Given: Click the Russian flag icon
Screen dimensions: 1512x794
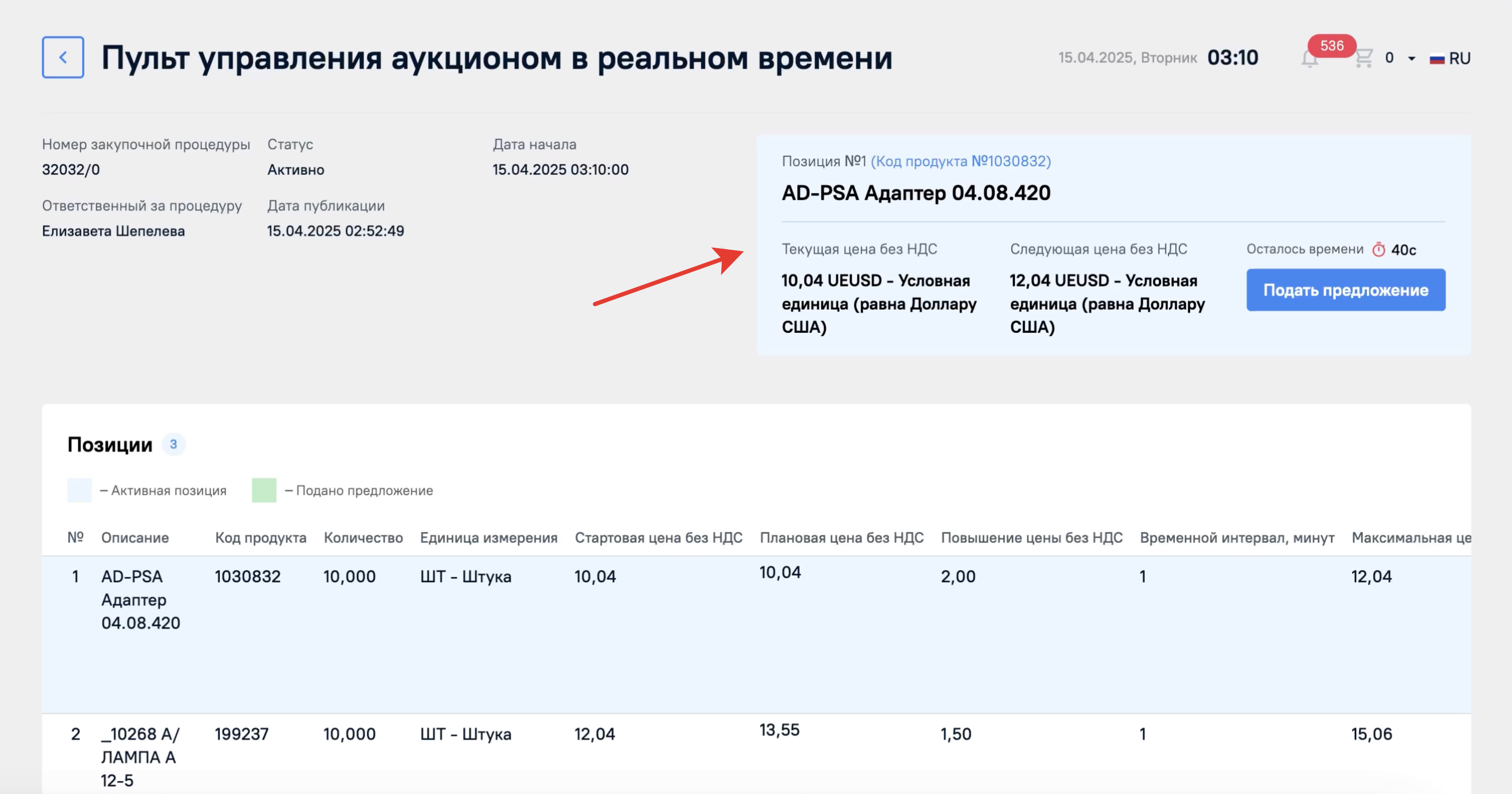Looking at the screenshot, I should pyautogui.click(x=1436, y=59).
